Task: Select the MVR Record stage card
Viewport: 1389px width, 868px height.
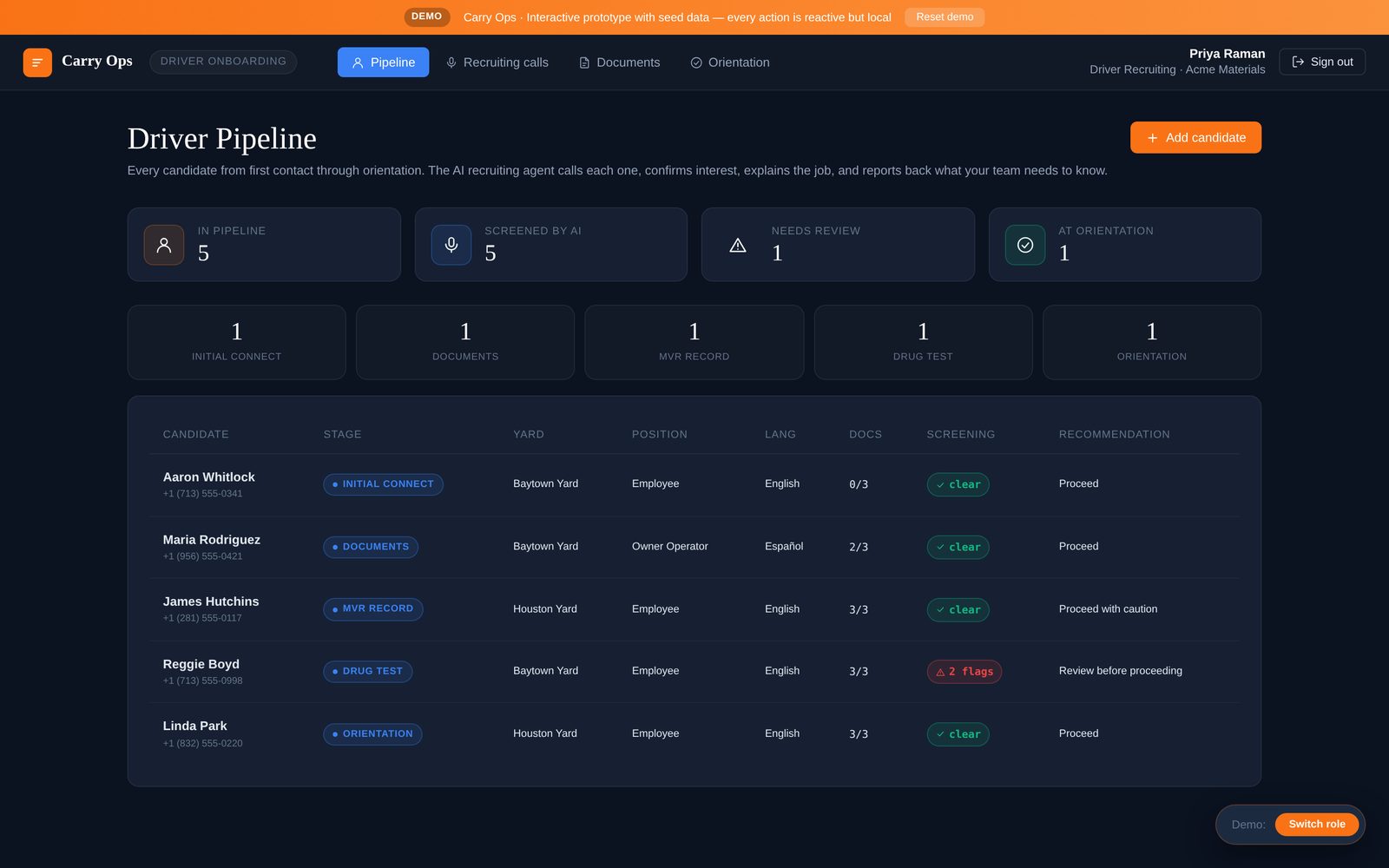Action: pos(694,342)
